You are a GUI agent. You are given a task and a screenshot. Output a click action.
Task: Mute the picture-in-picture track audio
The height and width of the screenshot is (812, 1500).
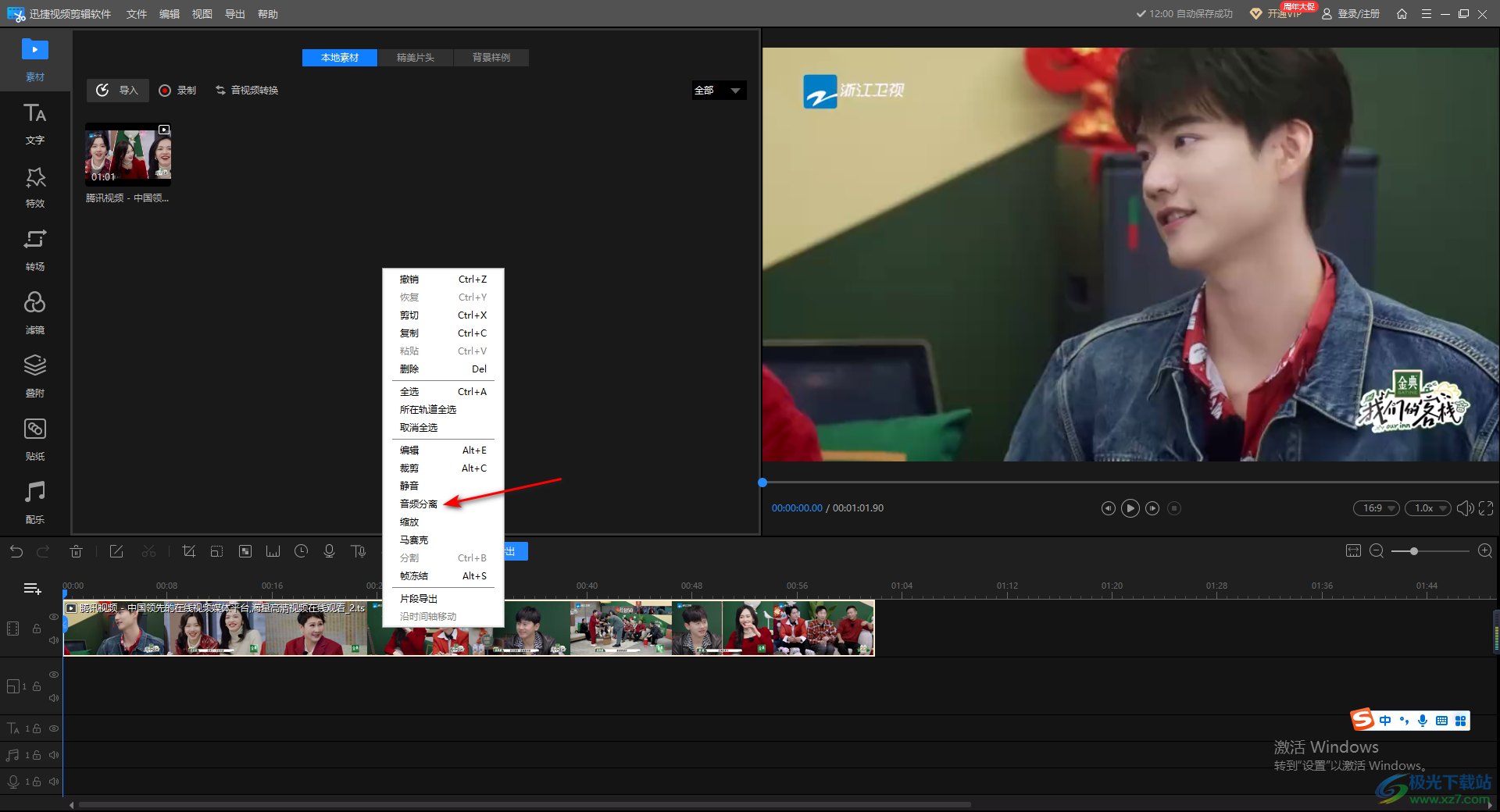click(54, 698)
